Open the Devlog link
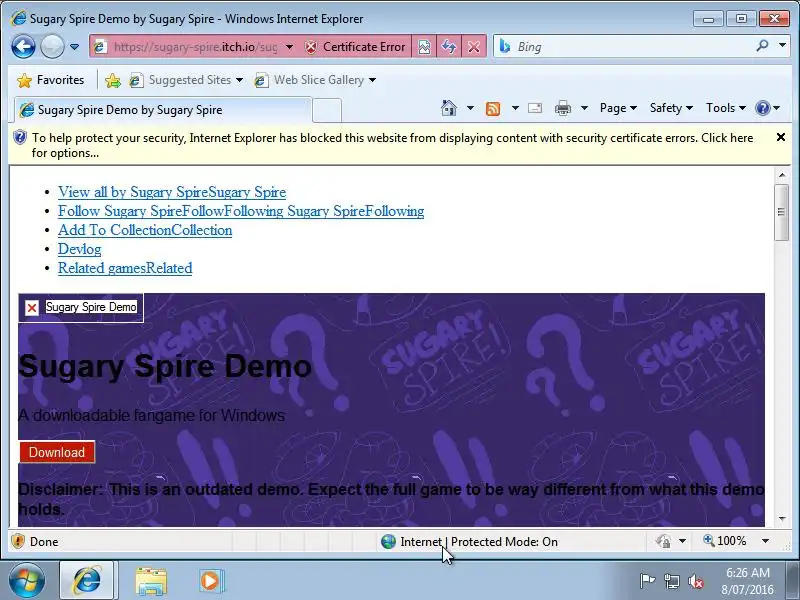Screen dimensions: 800x600 coord(80,249)
